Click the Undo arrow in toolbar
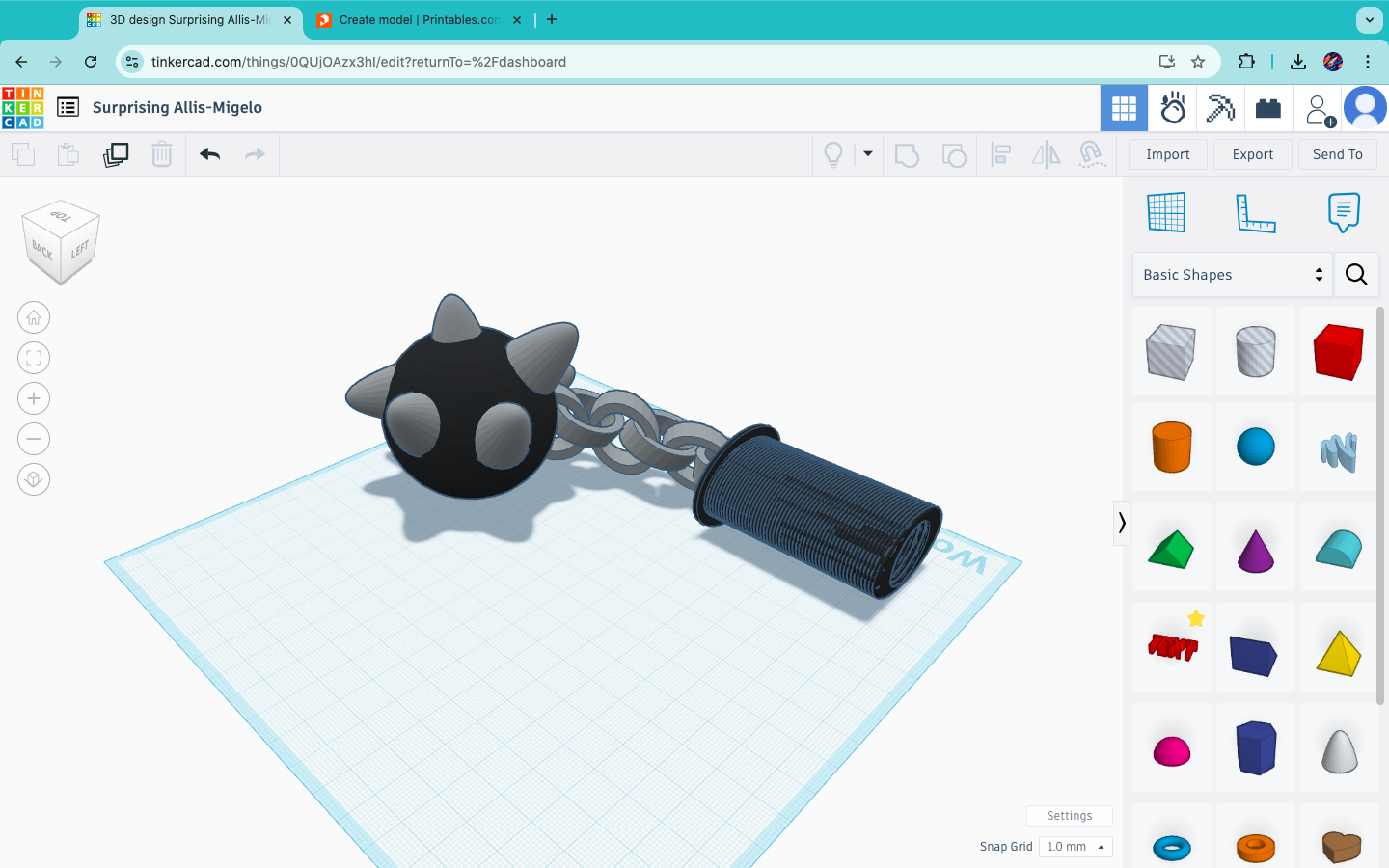The height and width of the screenshot is (868, 1389). click(x=209, y=154)
